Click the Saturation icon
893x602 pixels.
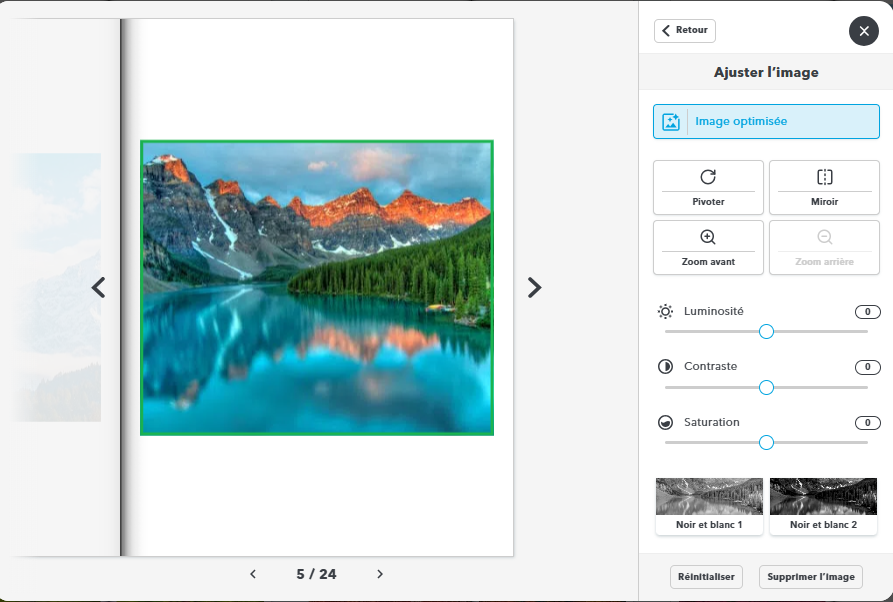666,423
